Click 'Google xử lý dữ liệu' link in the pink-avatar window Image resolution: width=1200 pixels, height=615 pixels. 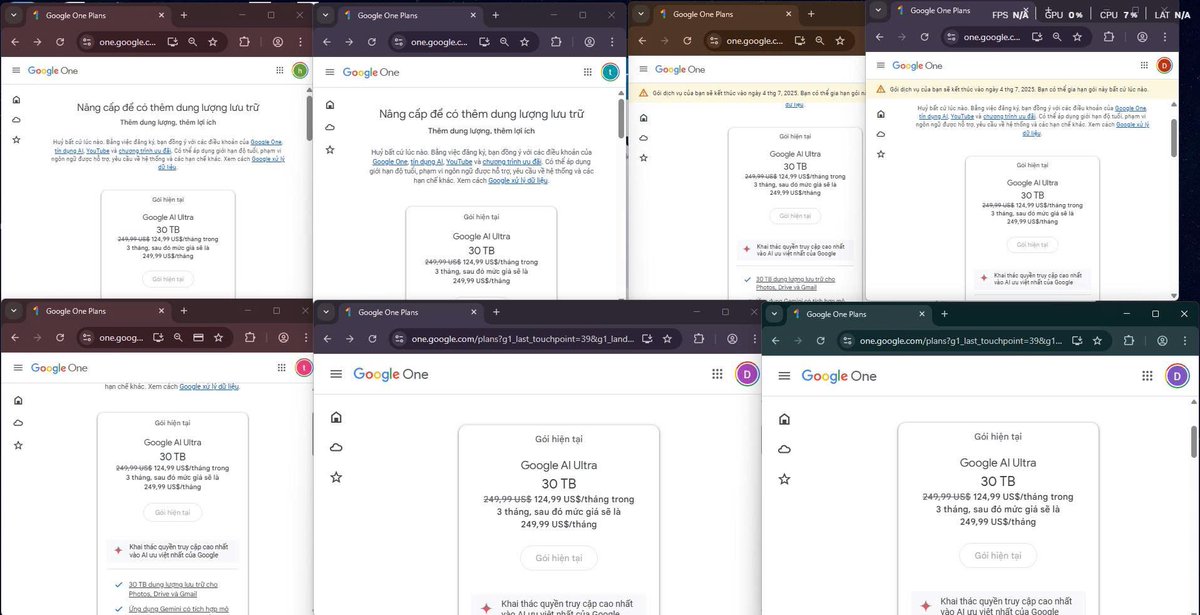coord(209,386)
